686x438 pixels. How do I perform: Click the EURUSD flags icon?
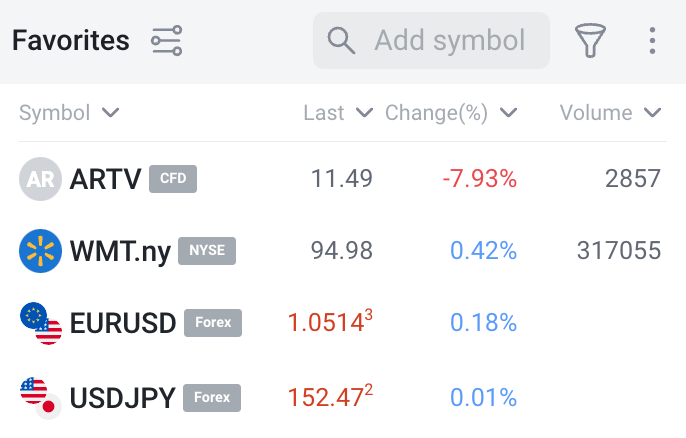tap(40, 323)
